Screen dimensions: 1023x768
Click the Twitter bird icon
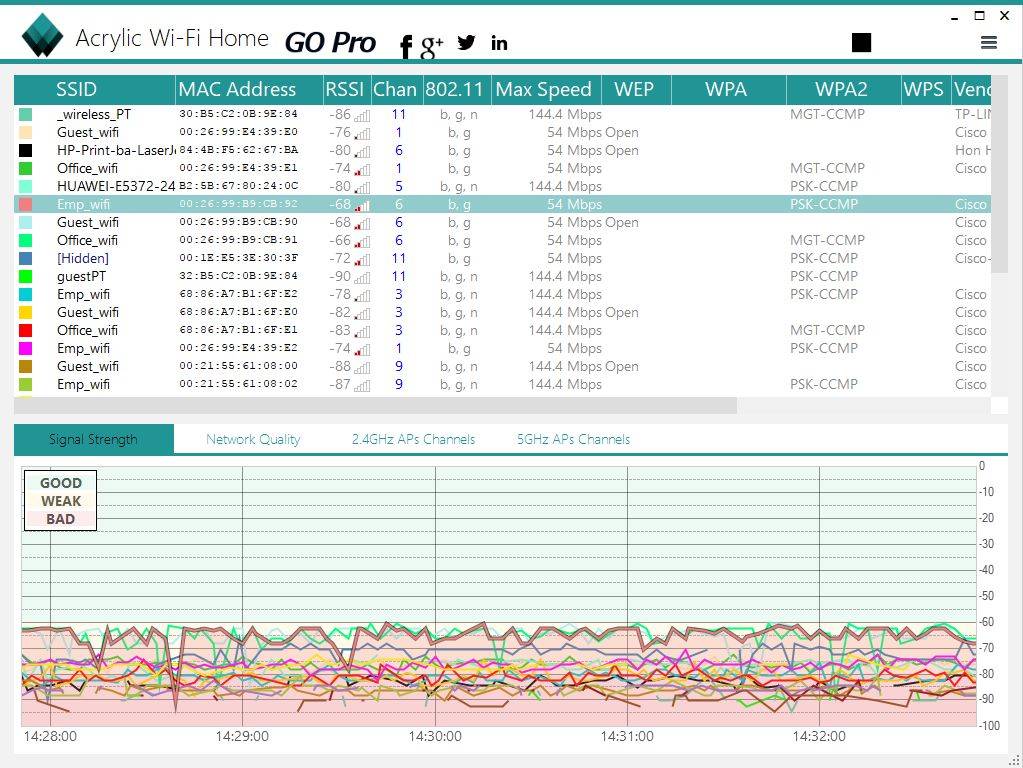point(466,42)
